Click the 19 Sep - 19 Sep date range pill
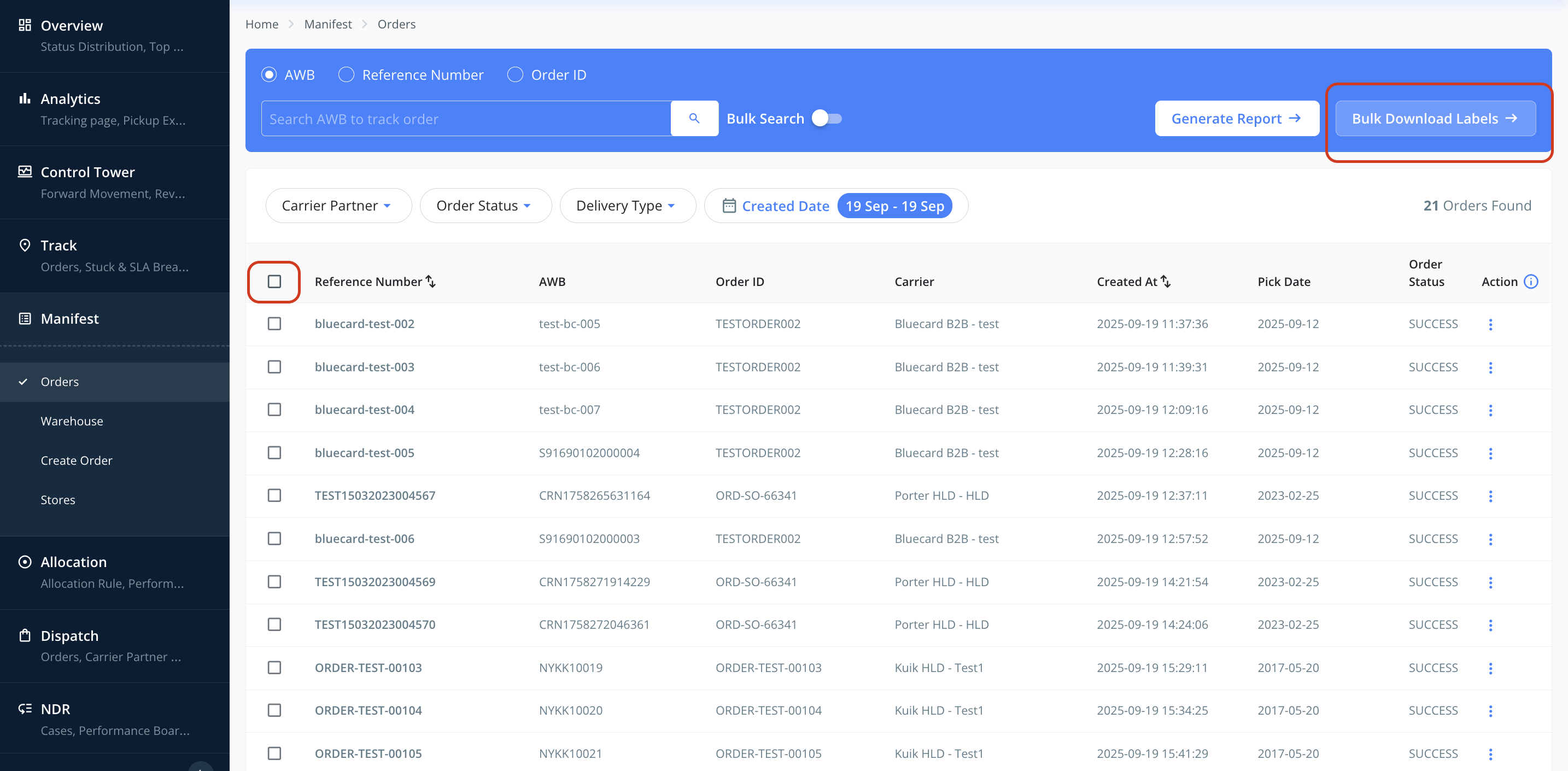Viewport: 1568px width, 771px height. [x=894, y=206]
